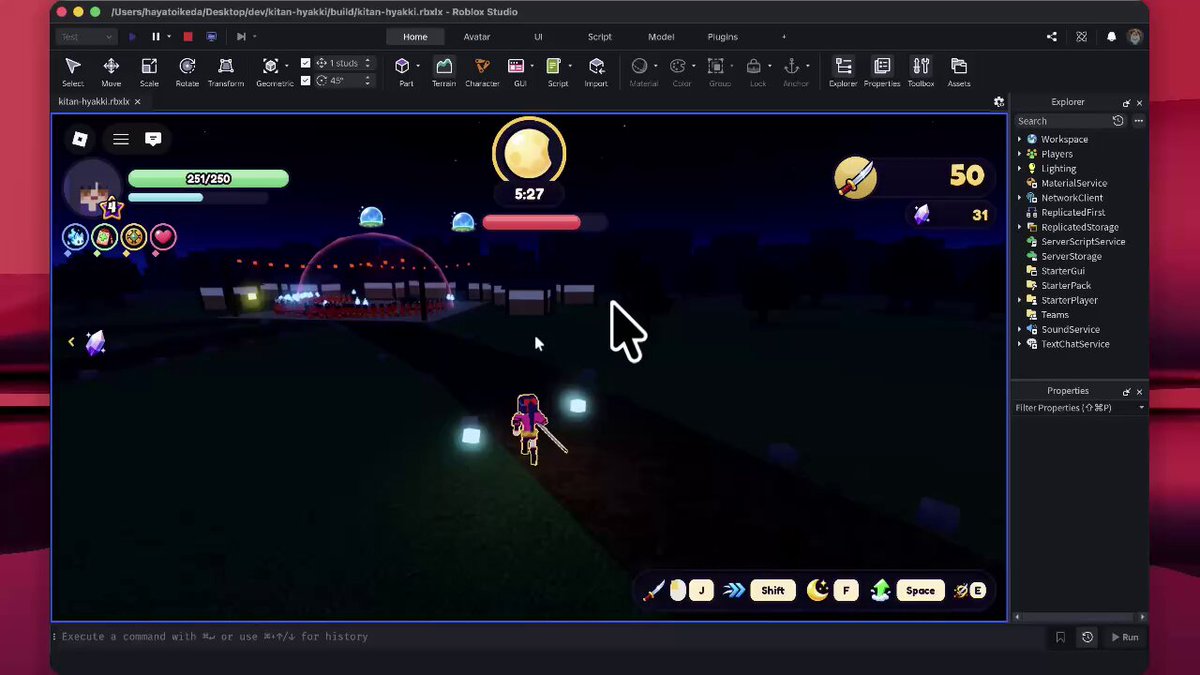The height and width of the screenshot is (675, 1200).
Task: Open command bar history clock icon
Action: 1087,637
